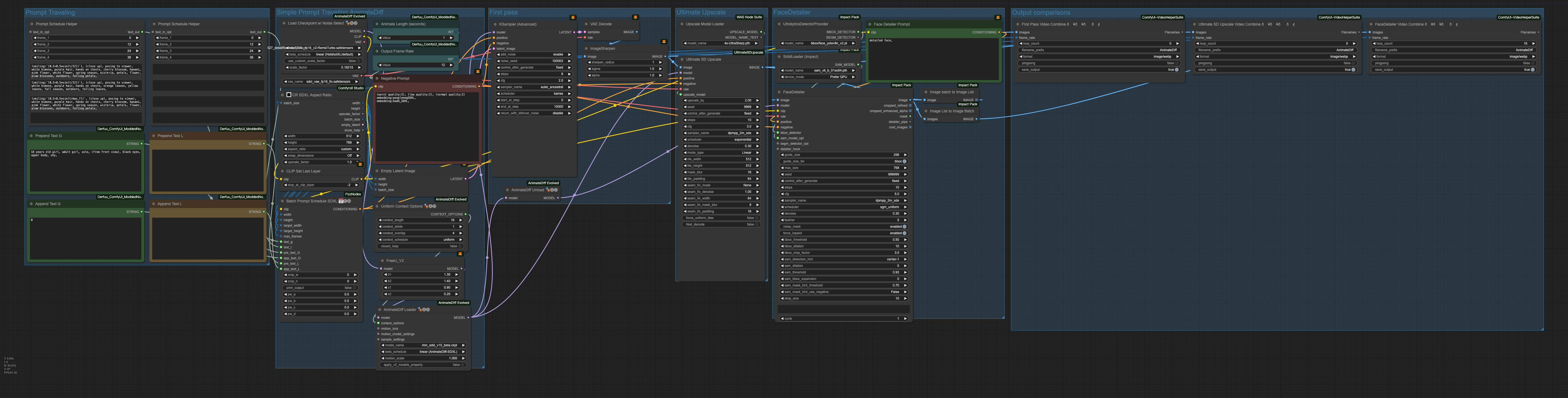Increase steps value in KSampler (Advanced)

570,74
